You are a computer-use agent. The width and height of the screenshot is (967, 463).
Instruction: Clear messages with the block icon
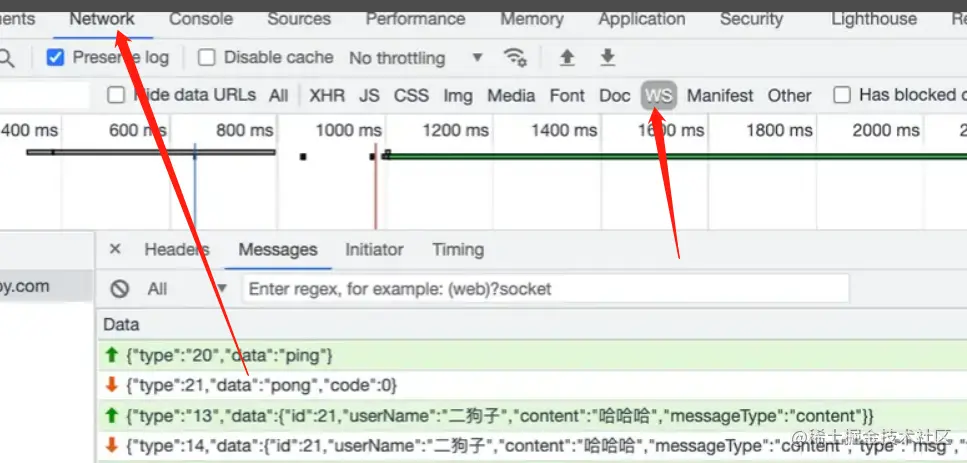pyautogui.click(x=120, y=289)
